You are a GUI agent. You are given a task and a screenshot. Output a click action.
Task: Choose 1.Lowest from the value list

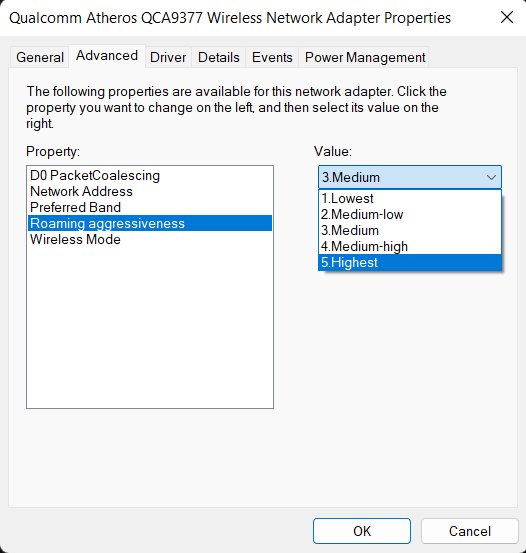pos(410,198)
